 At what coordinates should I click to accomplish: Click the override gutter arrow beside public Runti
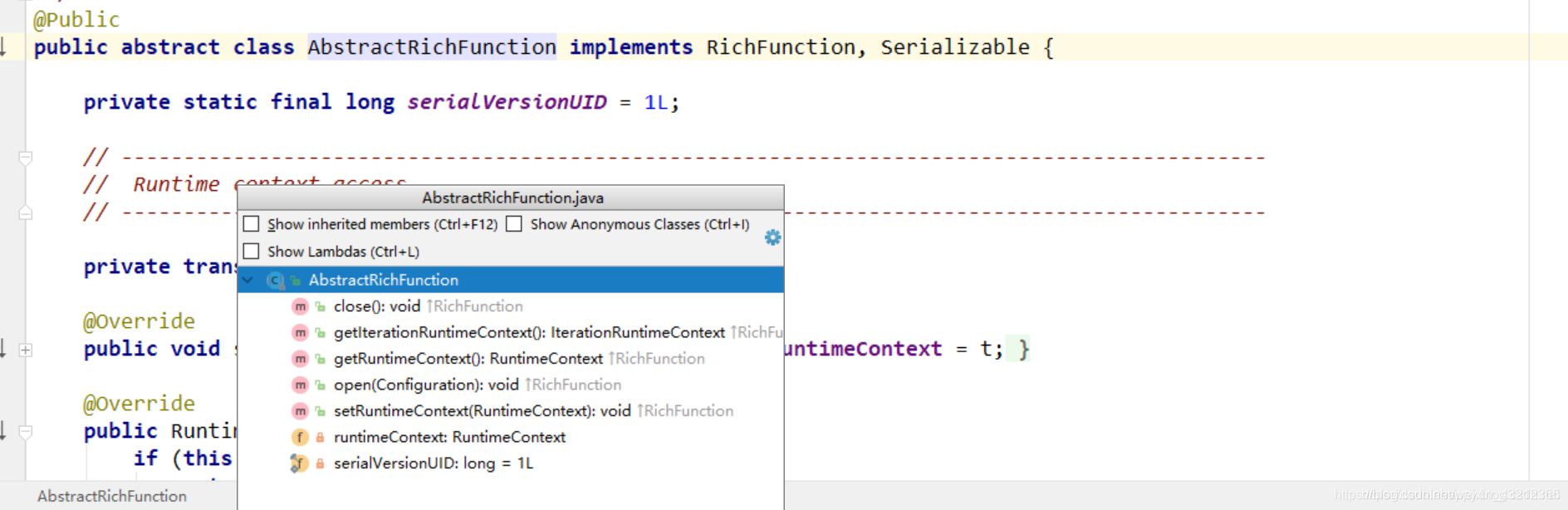(x=3, y=430)
